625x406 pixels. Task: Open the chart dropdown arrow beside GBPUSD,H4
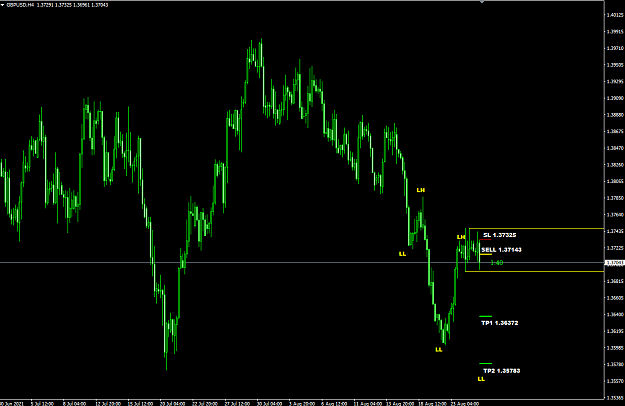click(2, 5)
